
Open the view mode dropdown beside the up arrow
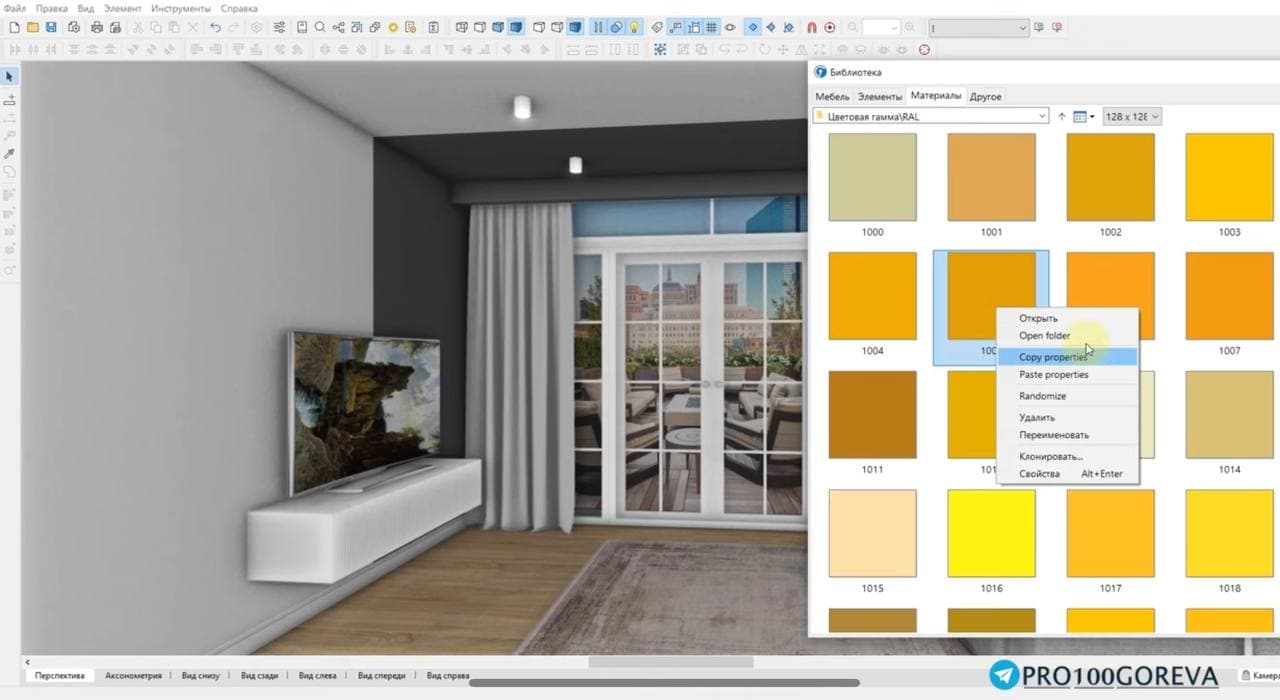click(1084, 117)
